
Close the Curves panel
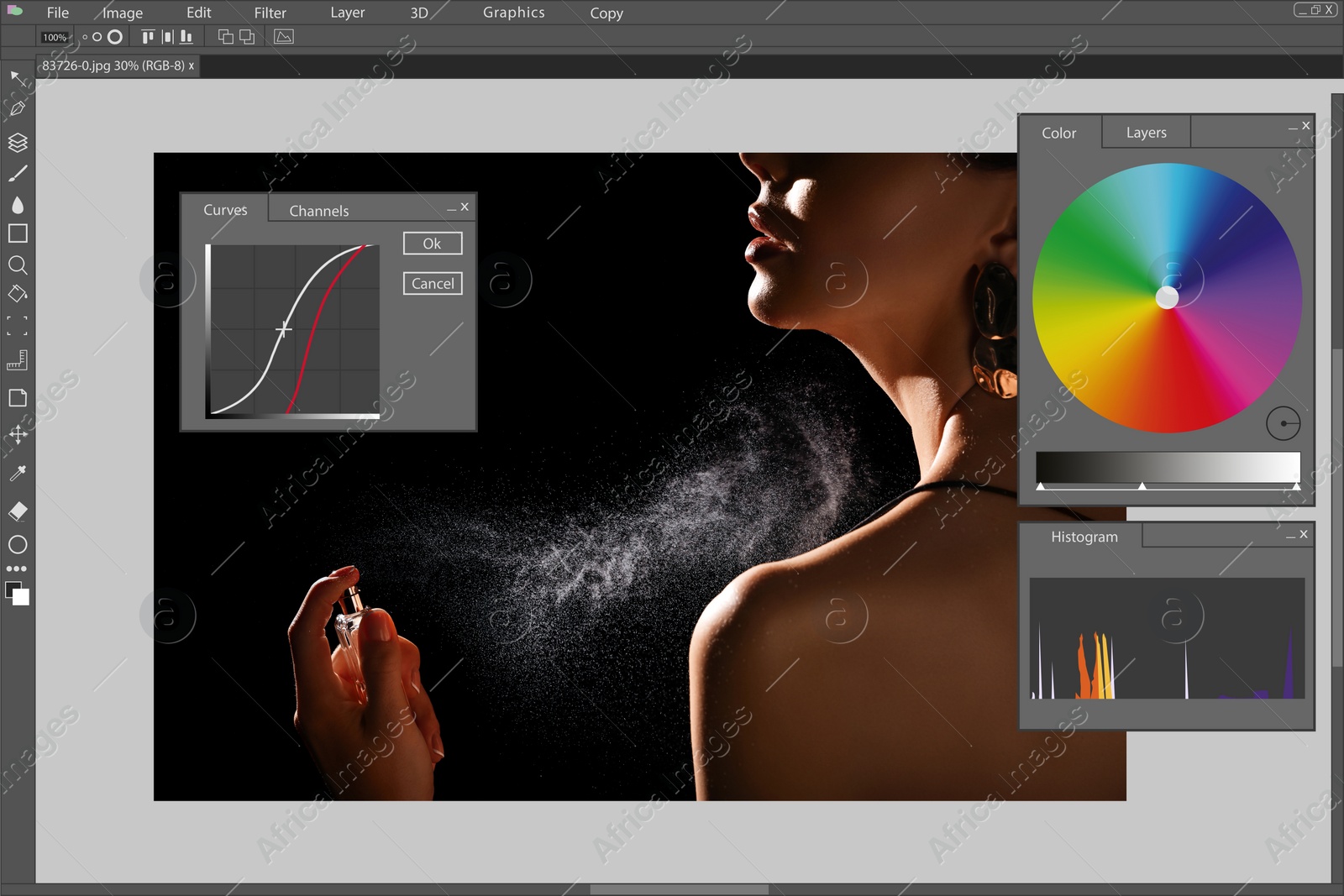465,207
